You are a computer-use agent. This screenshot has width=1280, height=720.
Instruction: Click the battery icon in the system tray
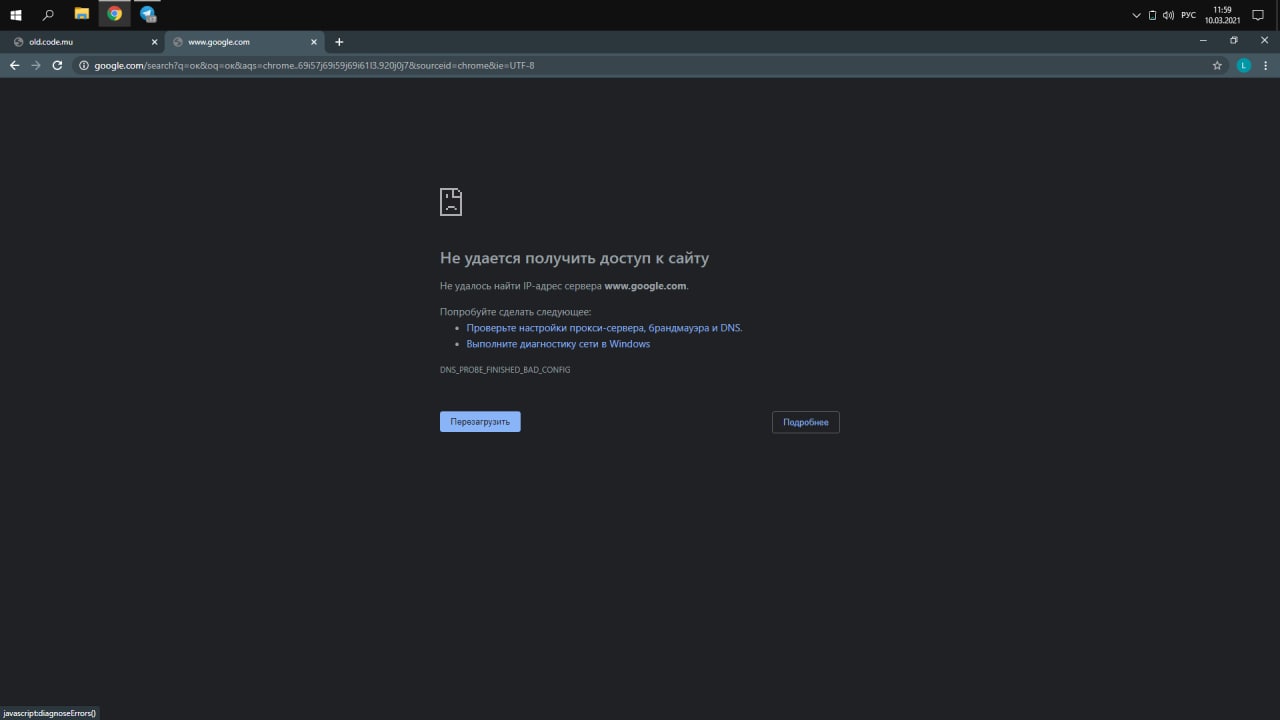1152,15
